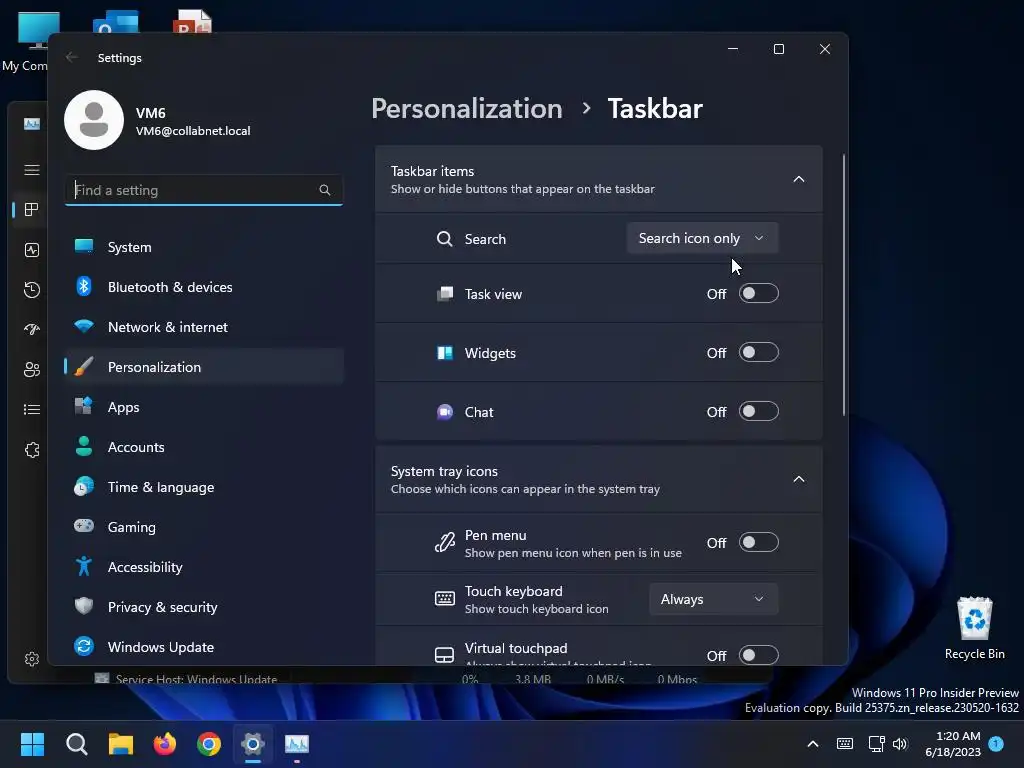The height and width of the screenshot is (768, 1024).
Task: Show hidden tray icons chevron
Action: [813, 744]
